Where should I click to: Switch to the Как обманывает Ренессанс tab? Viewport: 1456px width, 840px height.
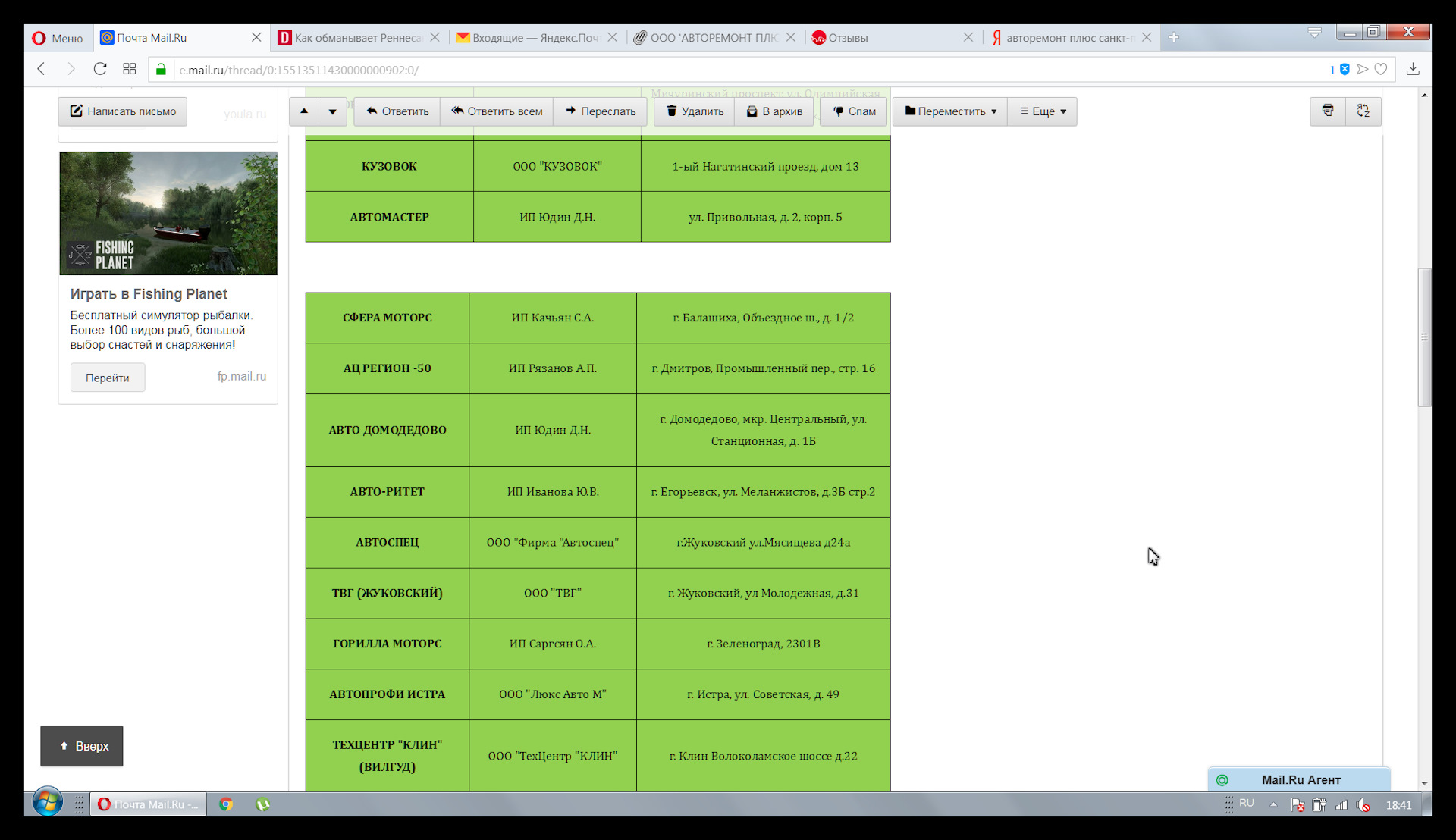pos(357,38)
